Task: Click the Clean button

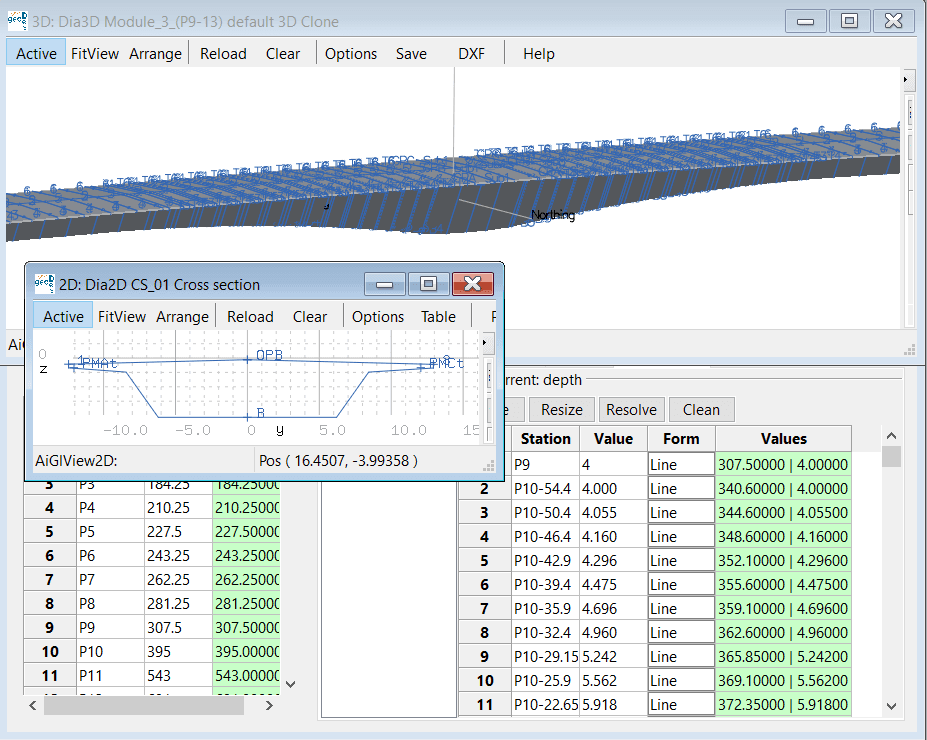Action: click(701, 410)
